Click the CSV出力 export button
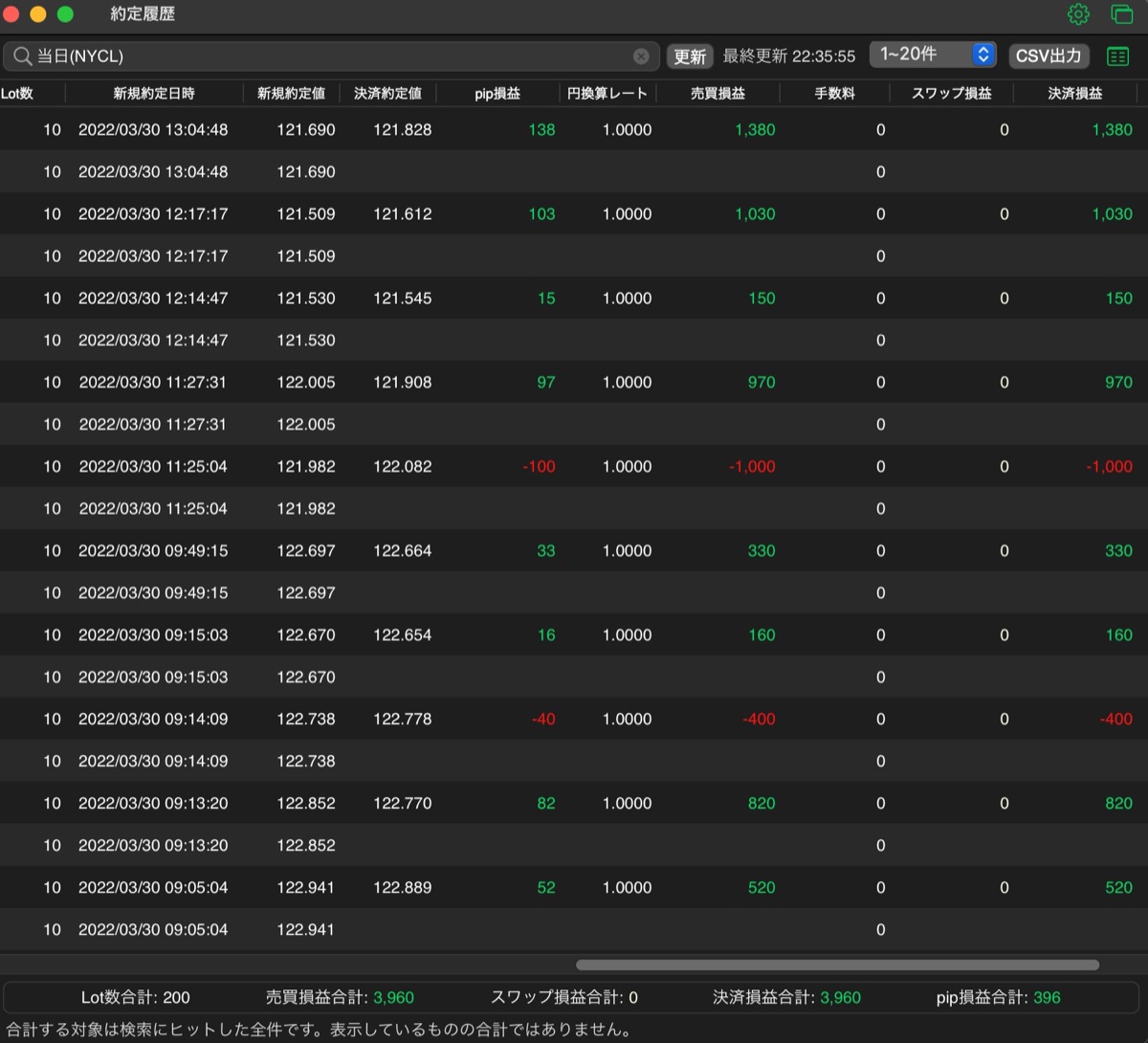The width and height of the screenshot is (1148, 1043). click(x=1049, y=56)
